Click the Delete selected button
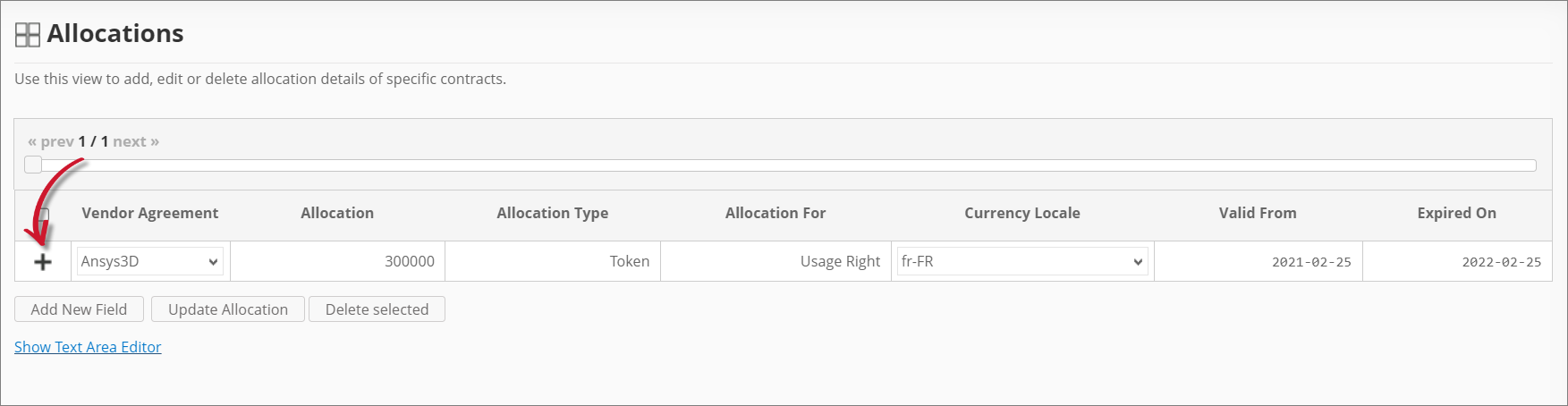Image resolution: width=1568 pixels, height=406 pixels. point(377,309)
